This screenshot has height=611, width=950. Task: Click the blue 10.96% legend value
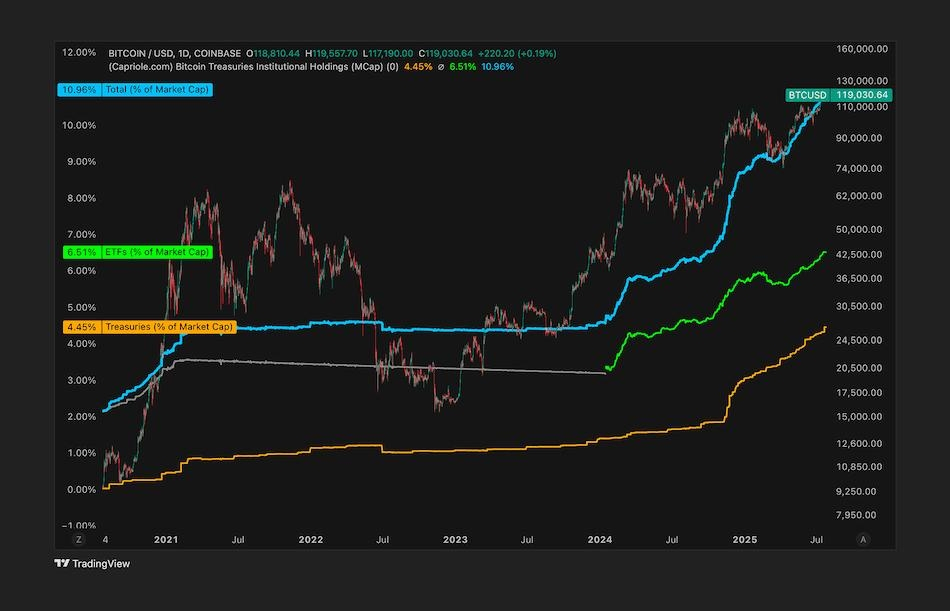(x=497, y=67)
